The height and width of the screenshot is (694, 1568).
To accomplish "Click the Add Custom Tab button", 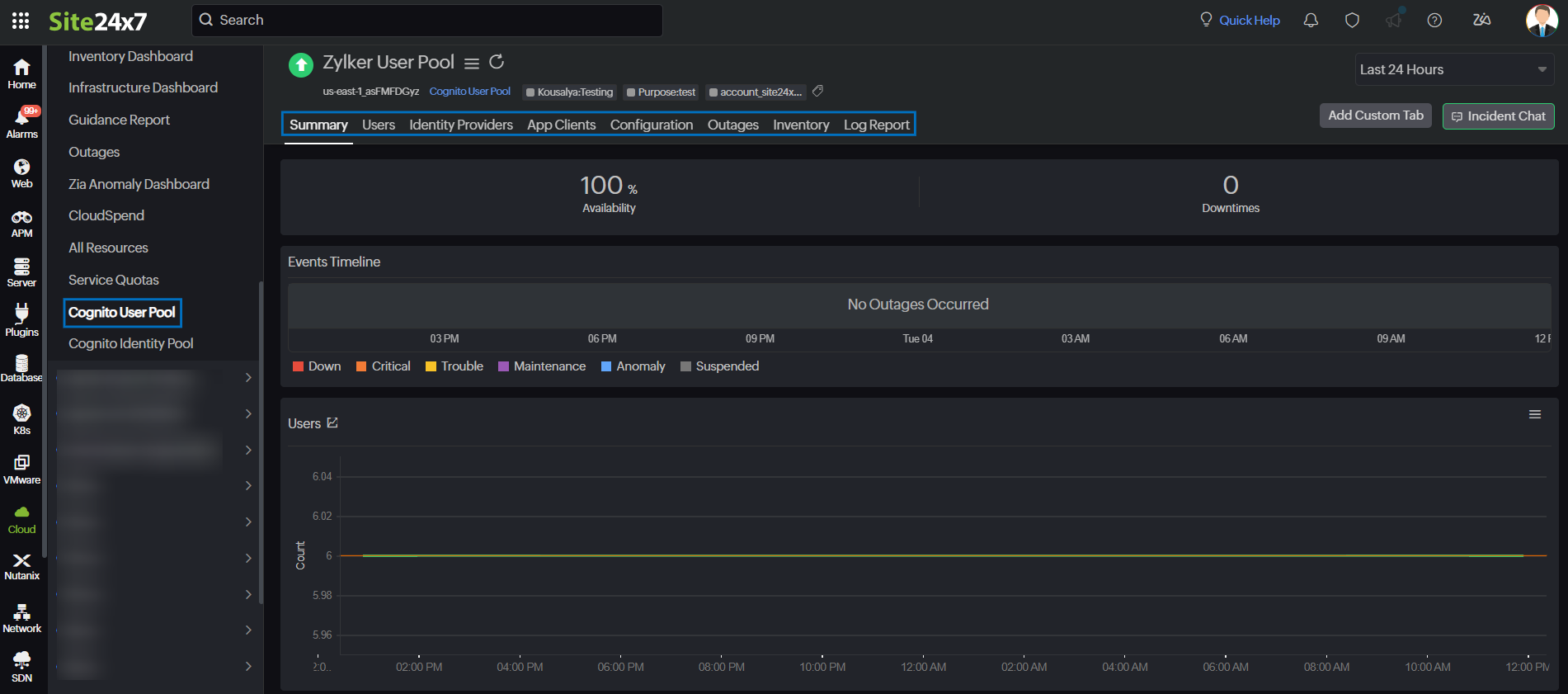I will [x=1375, y=116].
